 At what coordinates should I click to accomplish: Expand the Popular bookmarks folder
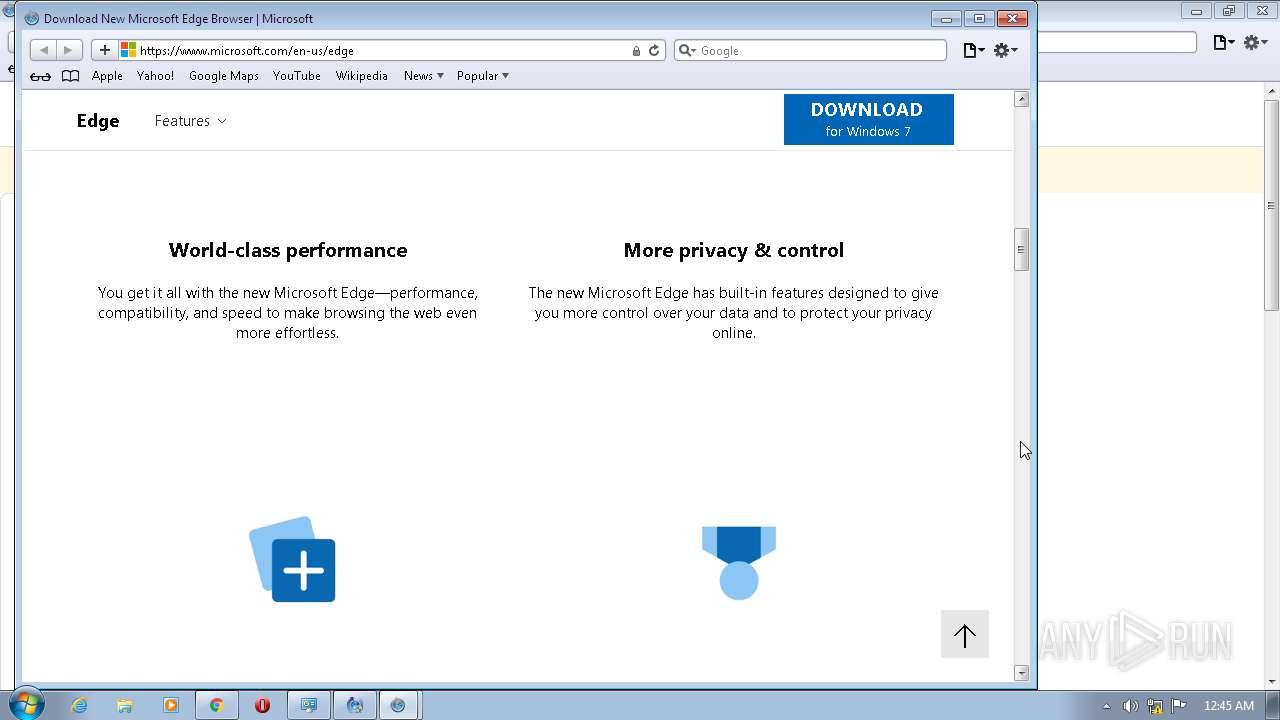[x=483, y=76]
